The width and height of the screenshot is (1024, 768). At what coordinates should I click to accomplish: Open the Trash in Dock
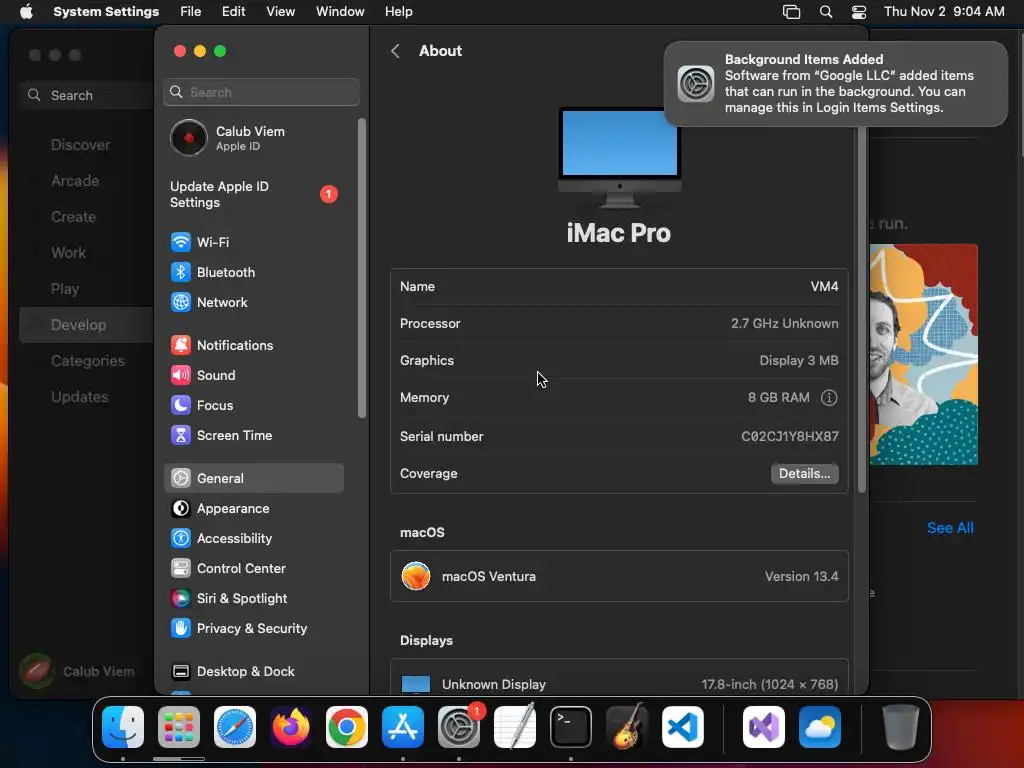[x=900, y=727]
